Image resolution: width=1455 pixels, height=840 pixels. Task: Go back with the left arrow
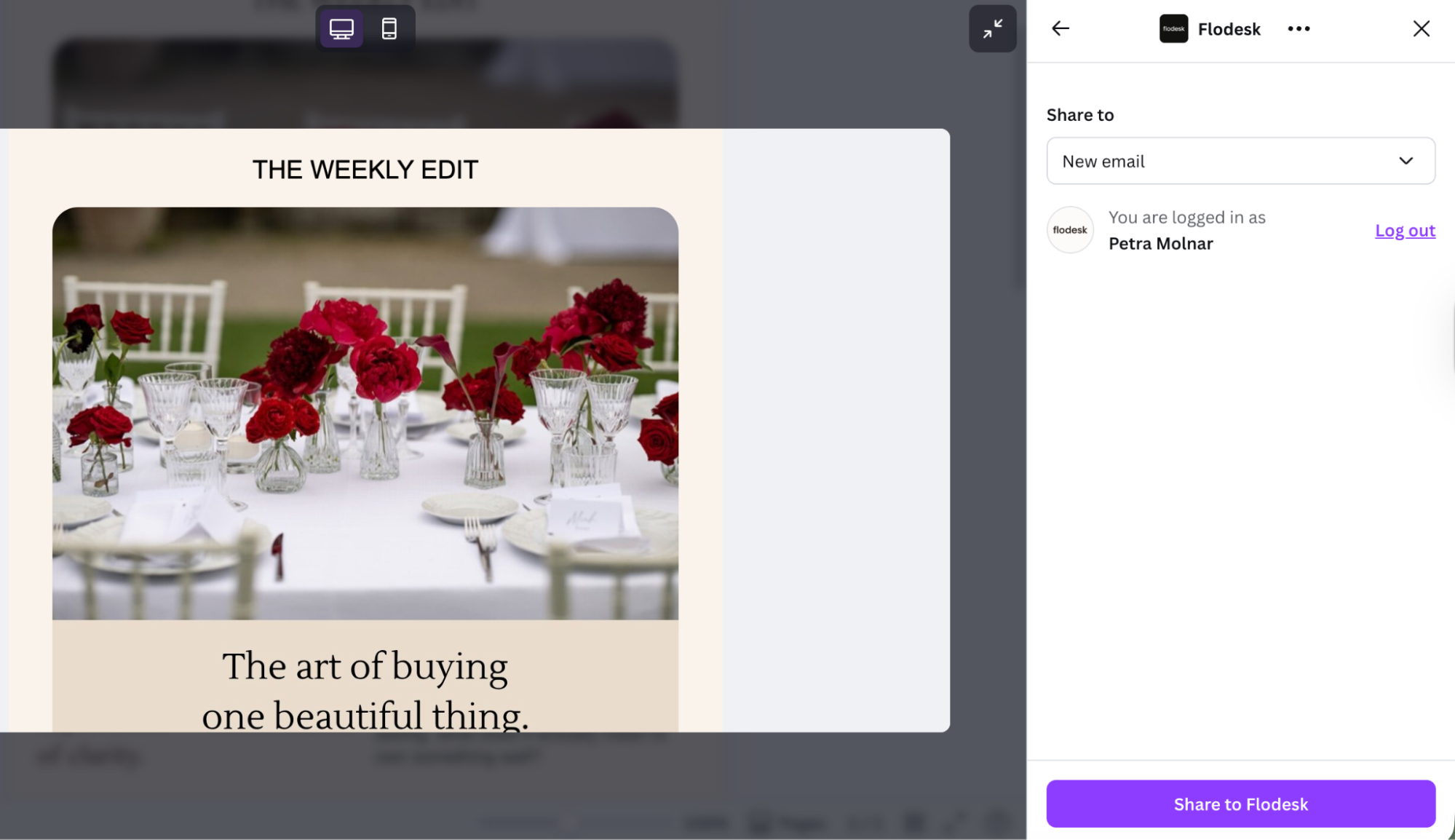tap(1060, 29)
